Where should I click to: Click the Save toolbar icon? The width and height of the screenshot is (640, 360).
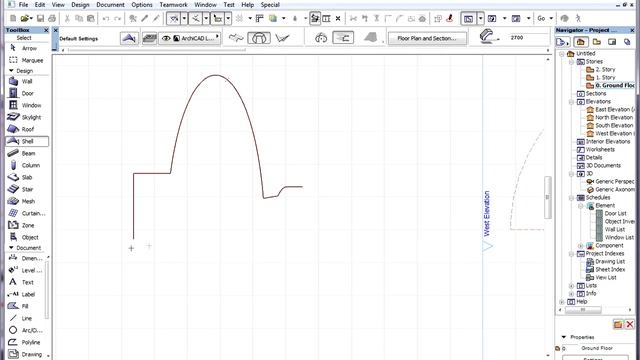tap(40, 18)
